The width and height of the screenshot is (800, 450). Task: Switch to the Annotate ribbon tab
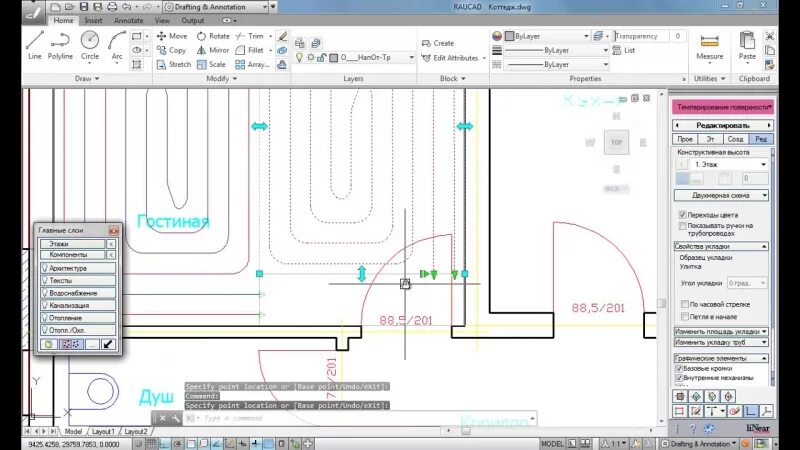129,20
